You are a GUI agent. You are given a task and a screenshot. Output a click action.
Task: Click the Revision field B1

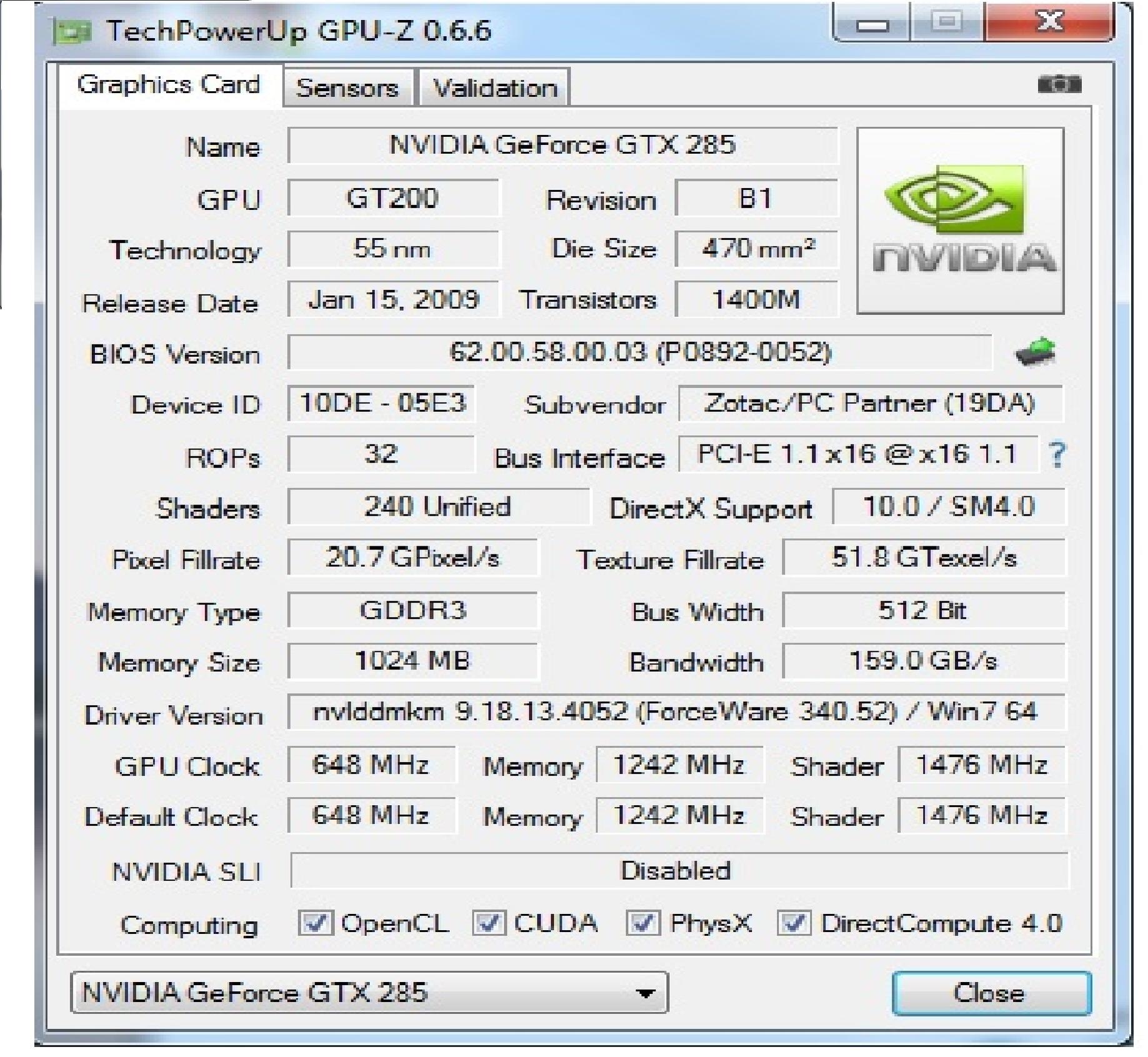click(x=756, y=198)
